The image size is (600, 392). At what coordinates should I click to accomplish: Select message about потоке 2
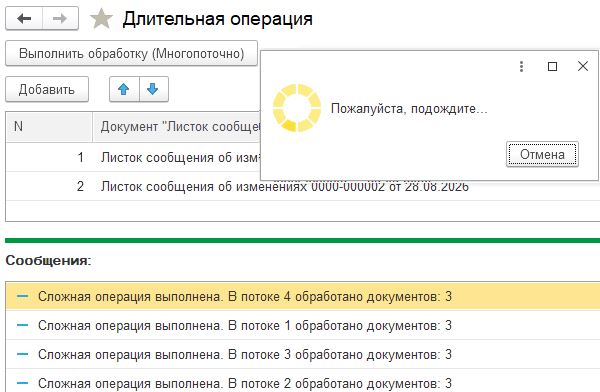pos(303,382)
